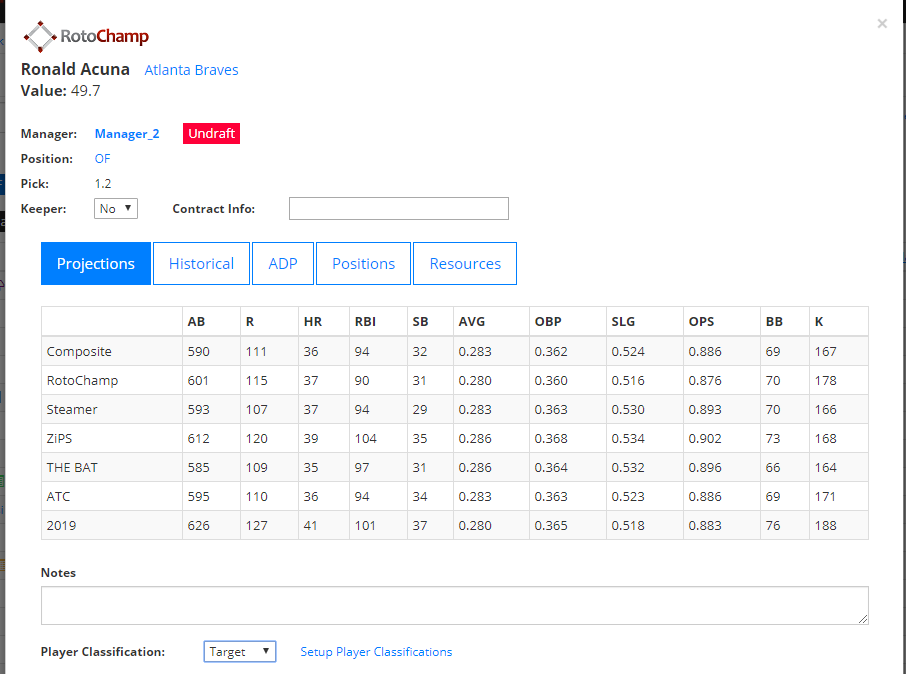
Task: Open the Manager_2 link
Action: (x=127, y=134)
